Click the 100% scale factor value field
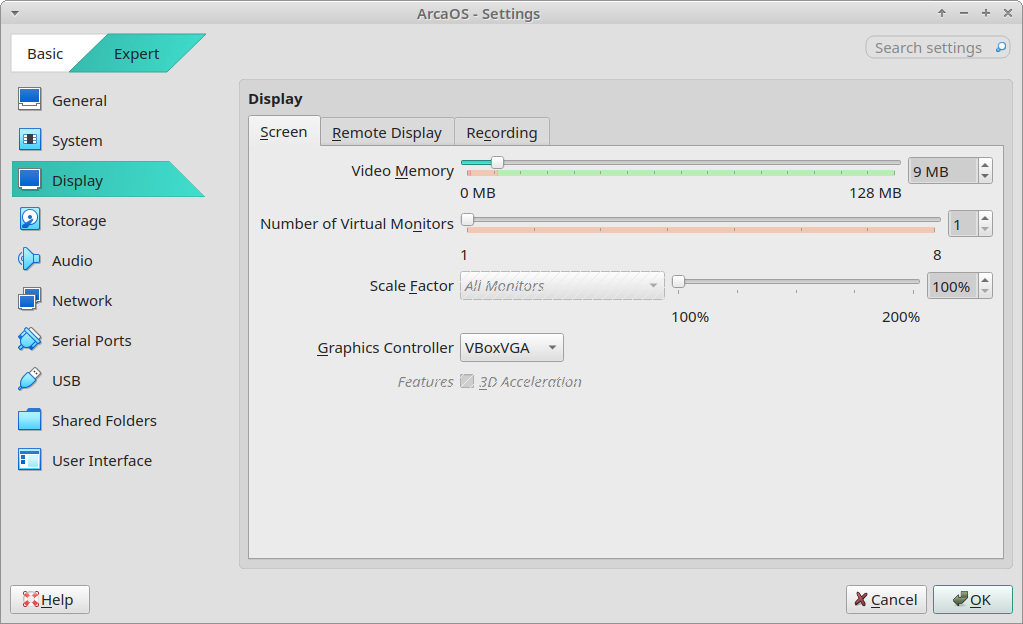 pos(953,286)
